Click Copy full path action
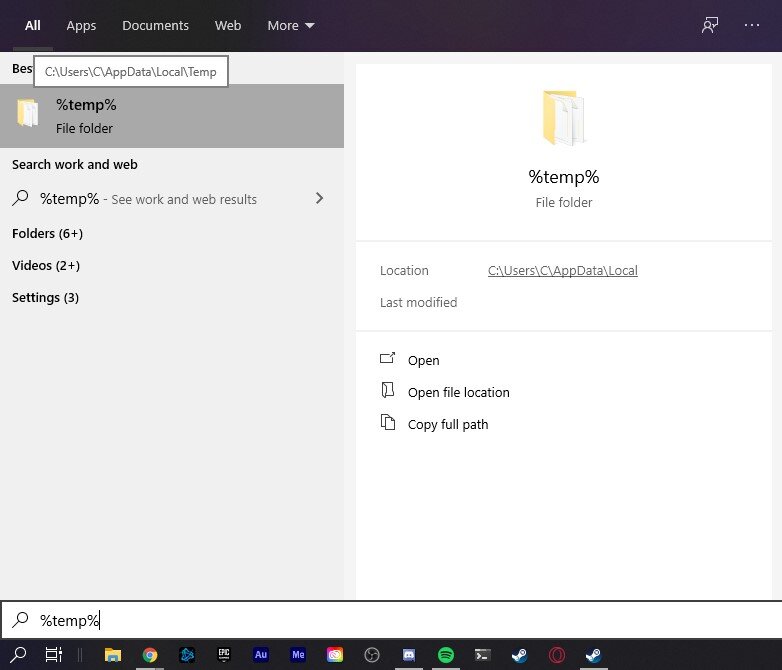The width and height of the screenshot is (782, 670). pyautogui.click(x=448, y=424)
